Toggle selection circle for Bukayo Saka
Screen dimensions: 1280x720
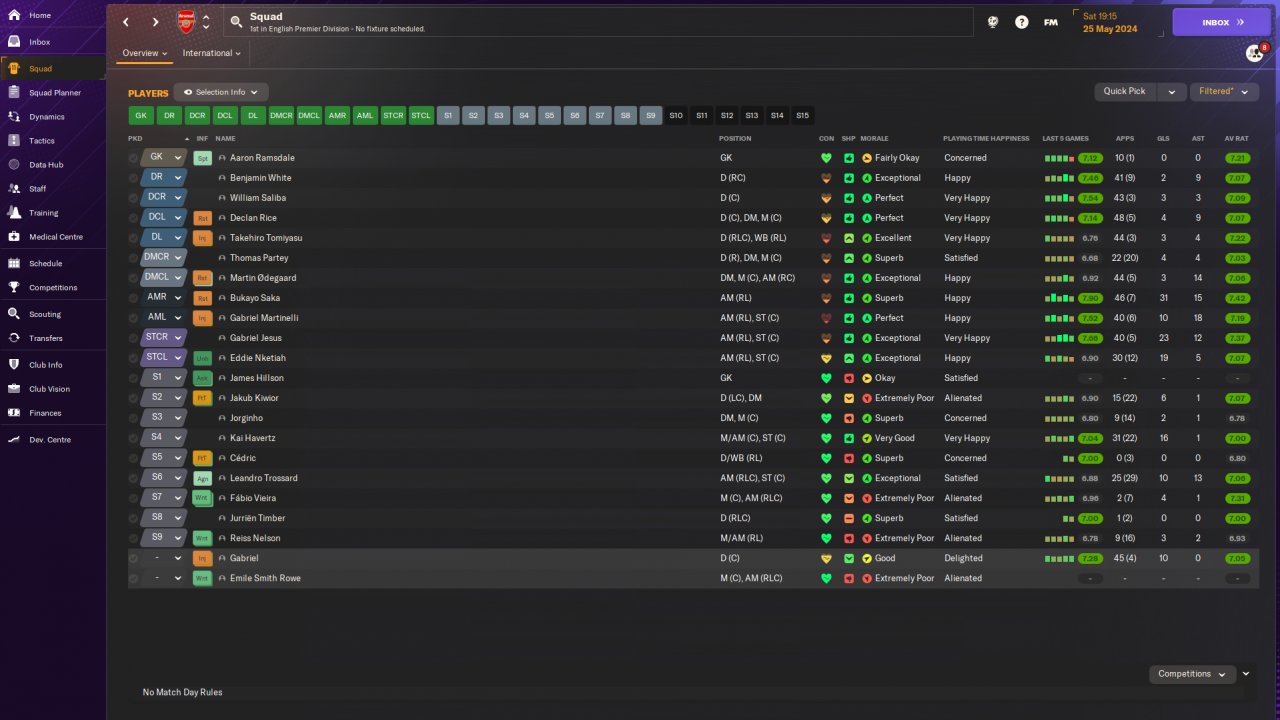click(x=133, y=298)
